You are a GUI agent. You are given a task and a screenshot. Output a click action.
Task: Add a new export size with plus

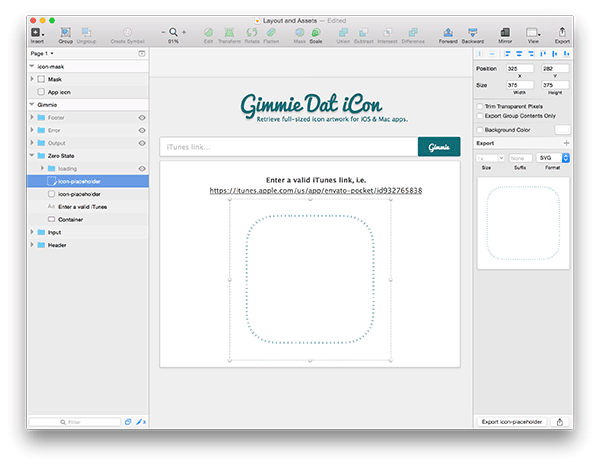(566, 144)
